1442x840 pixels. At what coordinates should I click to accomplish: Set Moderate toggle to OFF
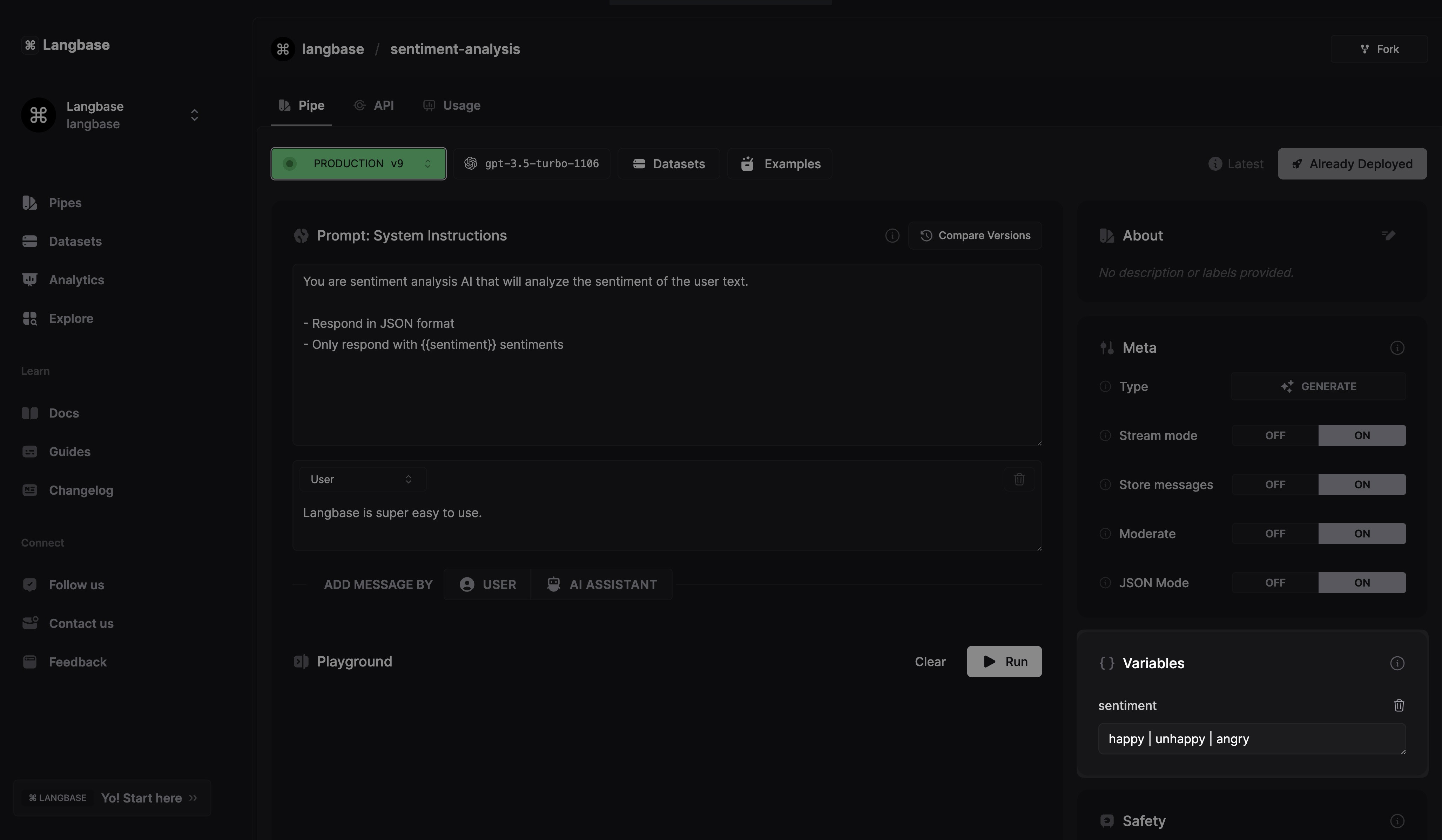(x=1275, y=534)
